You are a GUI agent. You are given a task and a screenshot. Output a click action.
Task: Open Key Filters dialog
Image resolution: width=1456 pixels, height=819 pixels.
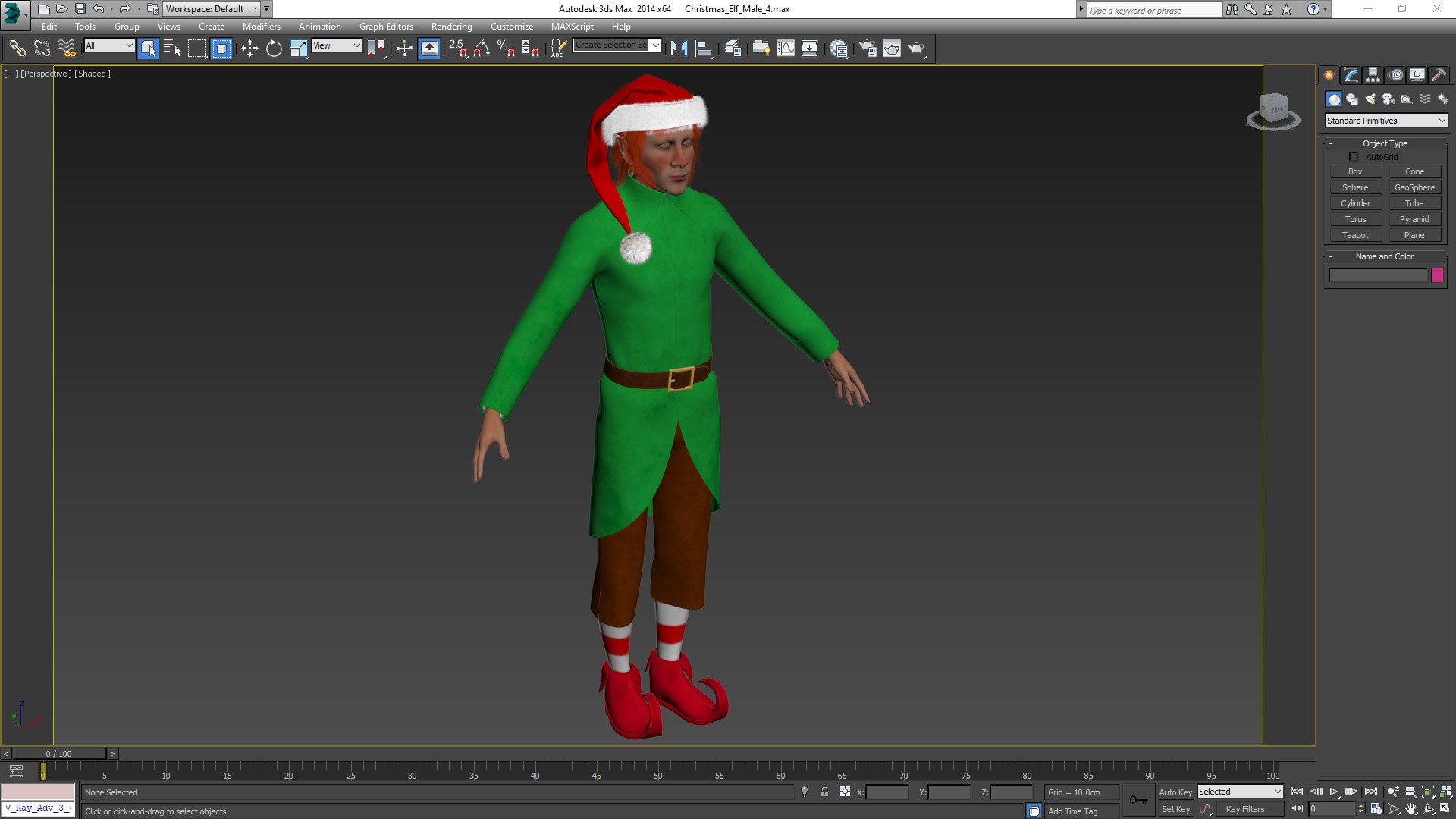coord(1249,810)
